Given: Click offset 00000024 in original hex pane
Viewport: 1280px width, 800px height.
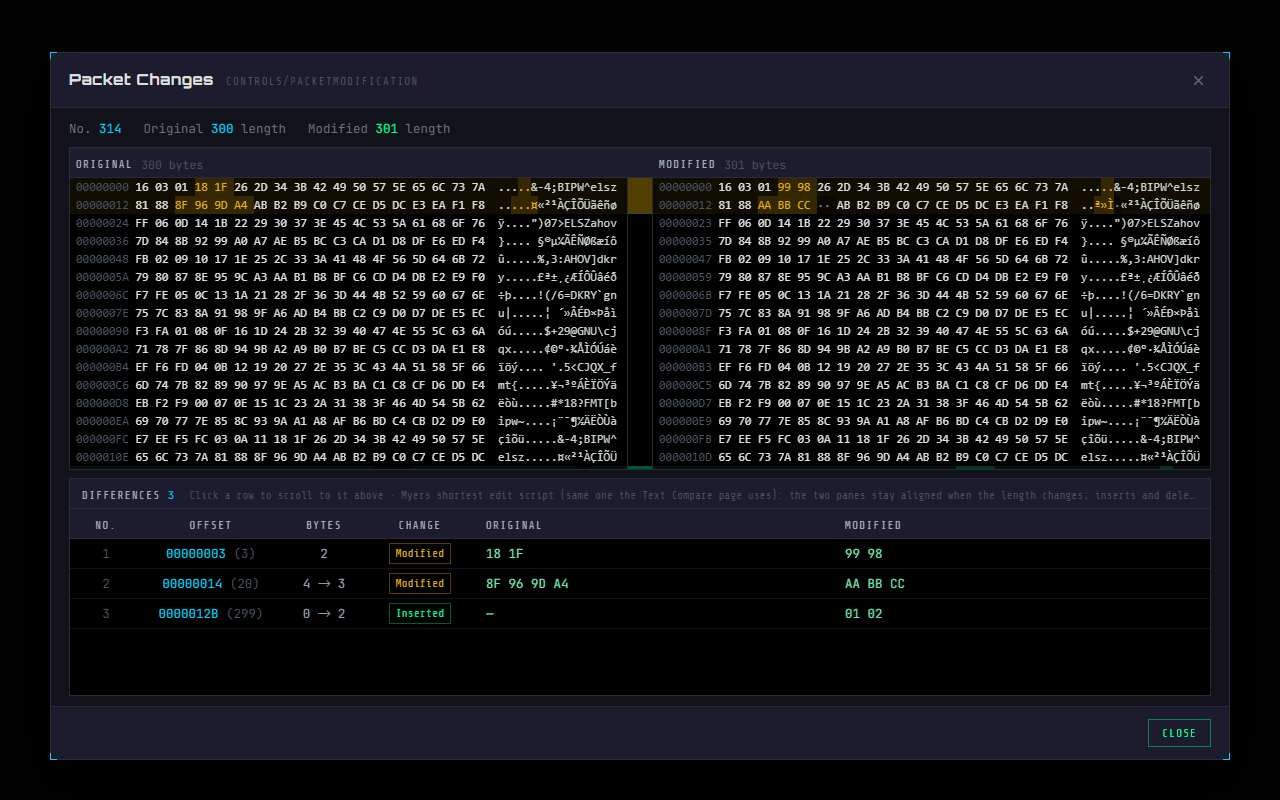Looking at the screenshot, I should click(x=103, y=223).
